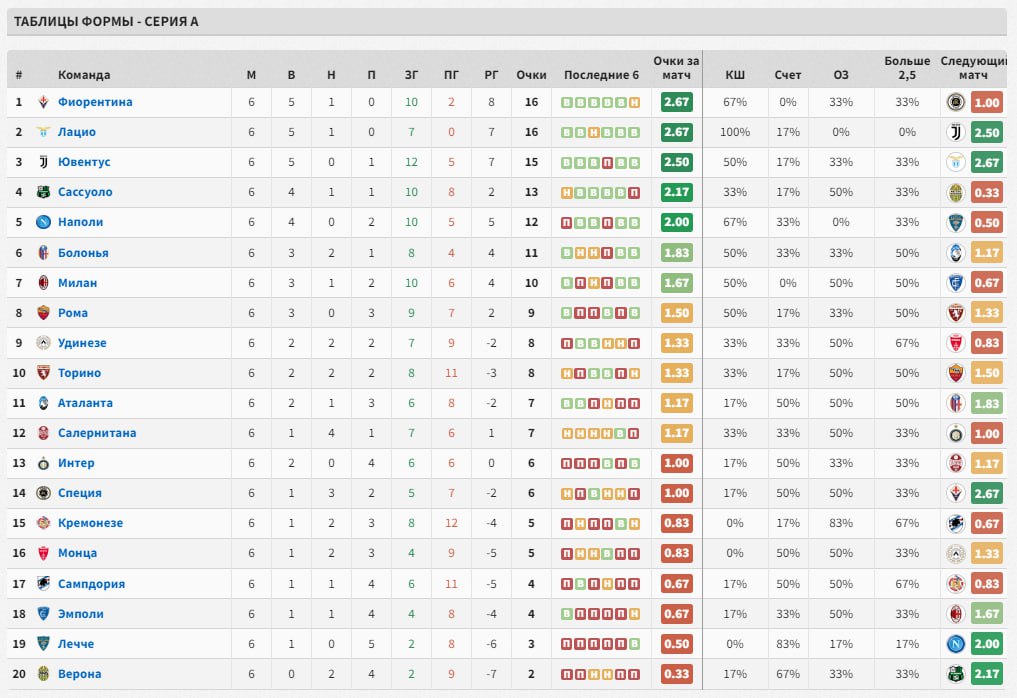This screenshot has height=698, width=1017.
Task: Click the Lazio eagle crest
Action: [43, 132]
